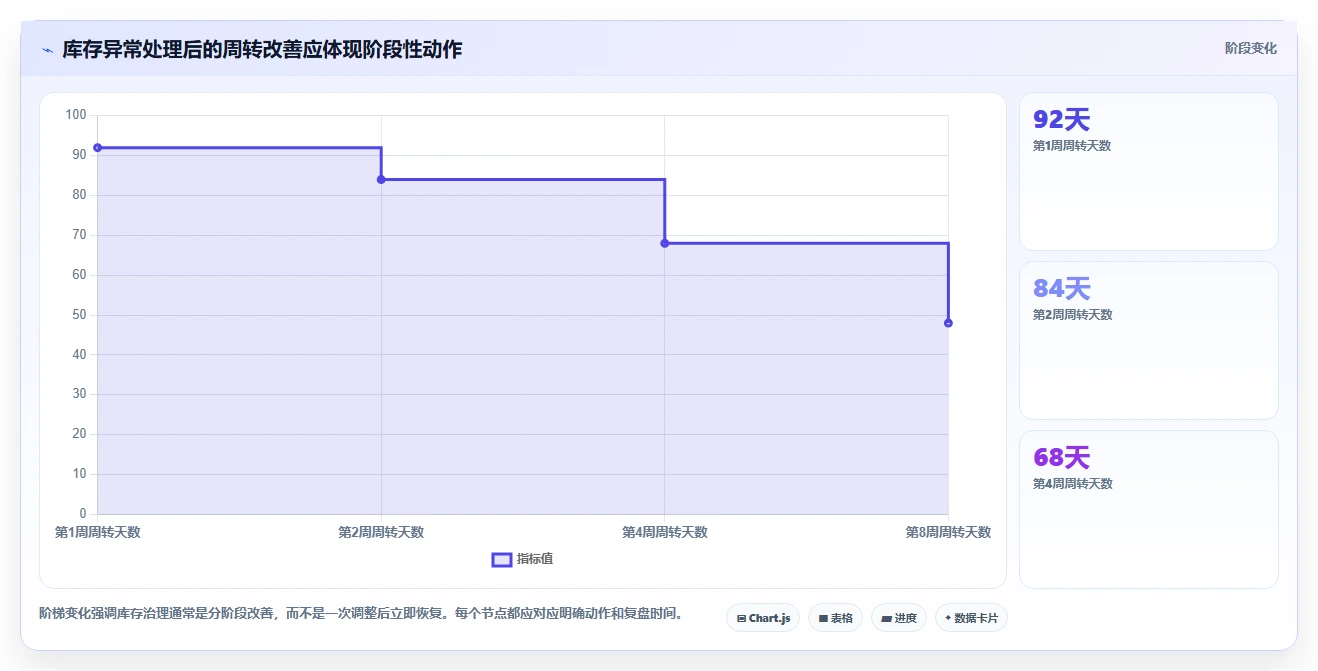
Task: Click the data point at 48 for 第8周
Action: click(948, 323)
